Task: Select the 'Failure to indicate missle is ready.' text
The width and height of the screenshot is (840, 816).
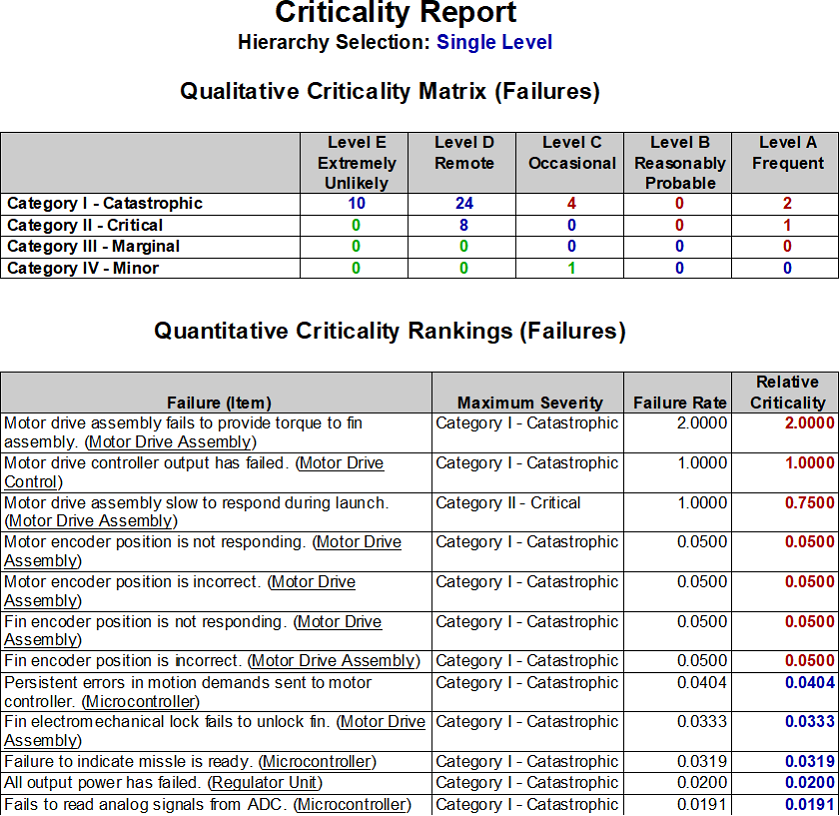Action: point(128,761)
